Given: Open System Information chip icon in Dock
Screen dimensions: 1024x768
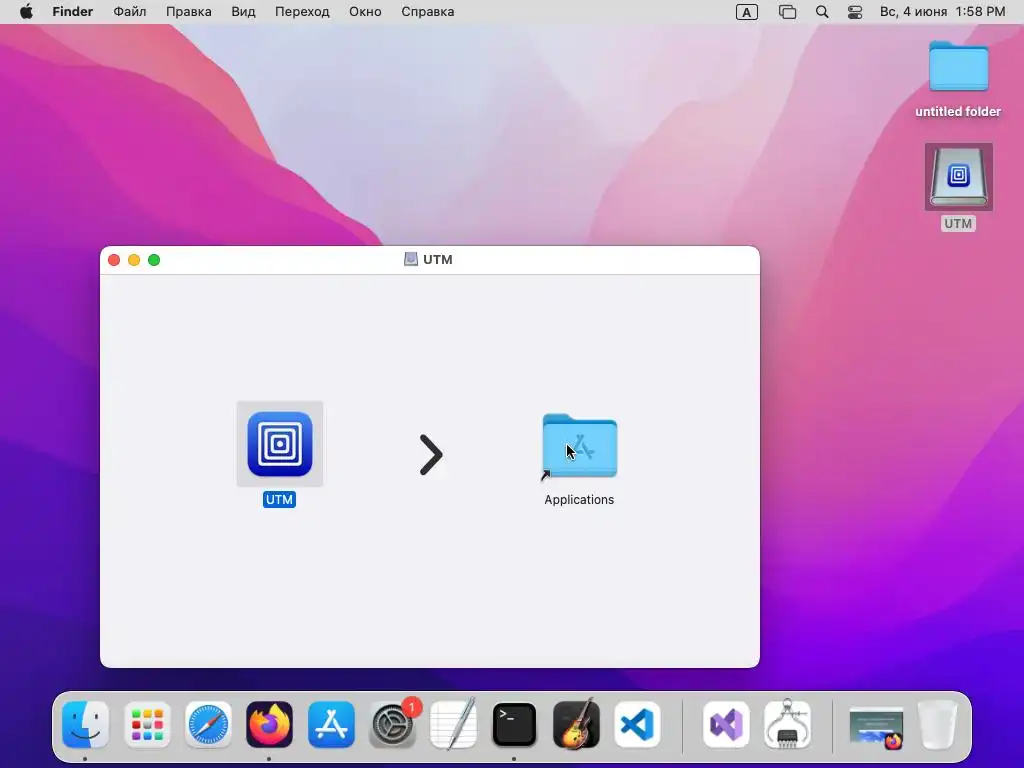Looking at the screenshot, I should click(787, 724).
